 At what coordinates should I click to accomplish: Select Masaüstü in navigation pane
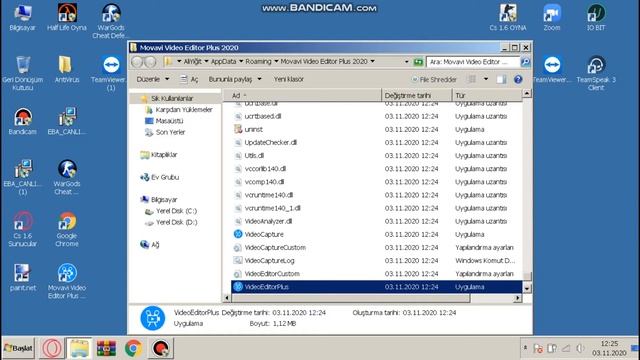(164, 121)
